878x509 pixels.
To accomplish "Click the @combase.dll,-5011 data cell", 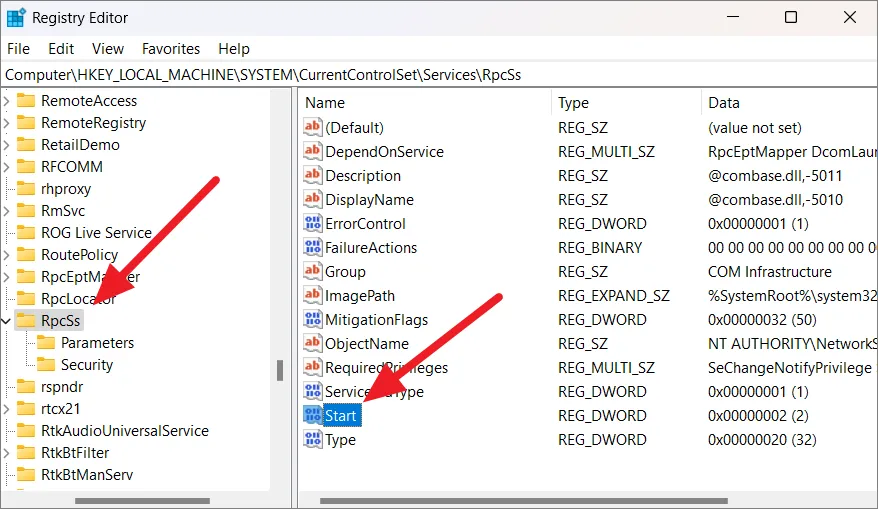I will [775, 175].
